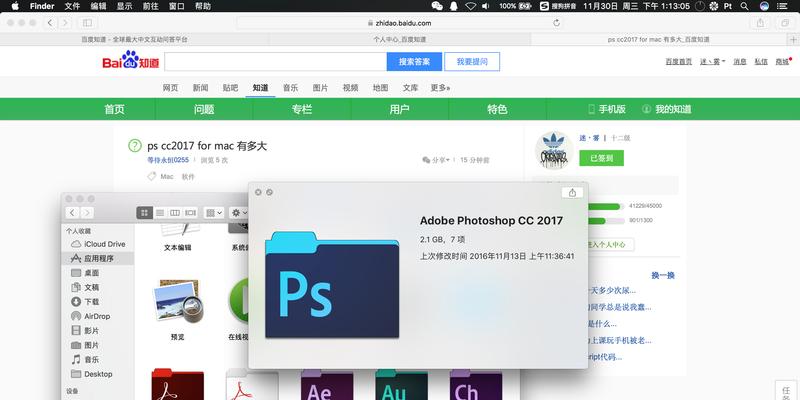This screenshot has width=800, height=400.
Task: Open the Finder menu
Action: (x=42, y=6)
